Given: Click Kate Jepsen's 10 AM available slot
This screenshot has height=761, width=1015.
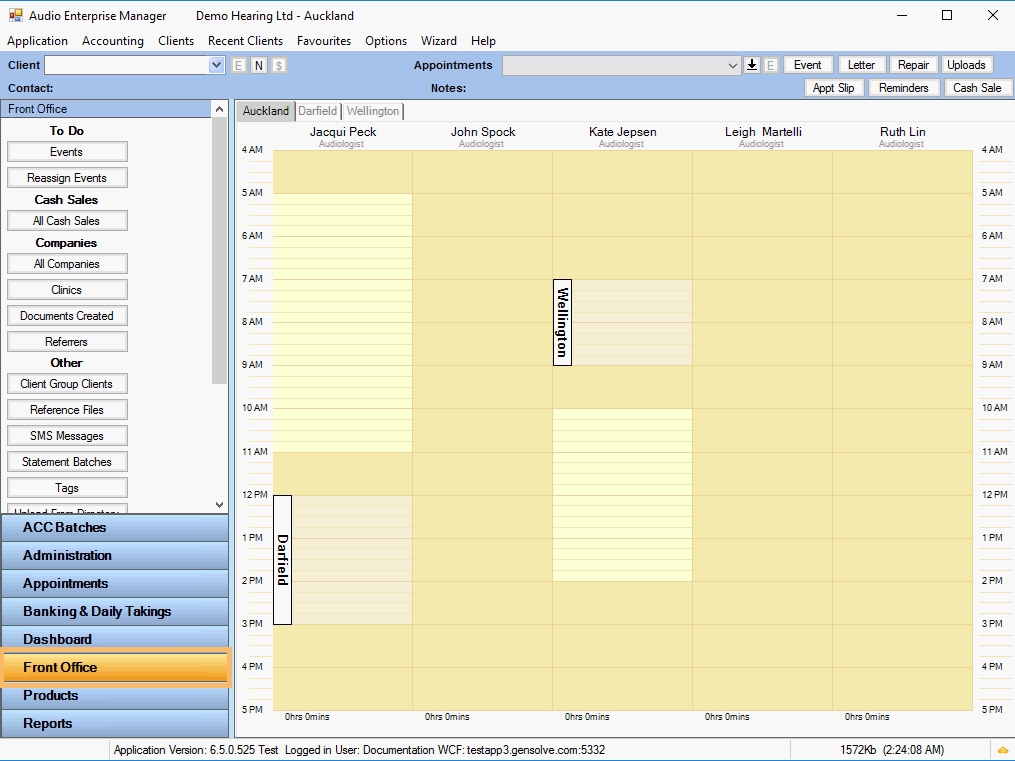Looking at the screenshot, I should pos(621,418).
